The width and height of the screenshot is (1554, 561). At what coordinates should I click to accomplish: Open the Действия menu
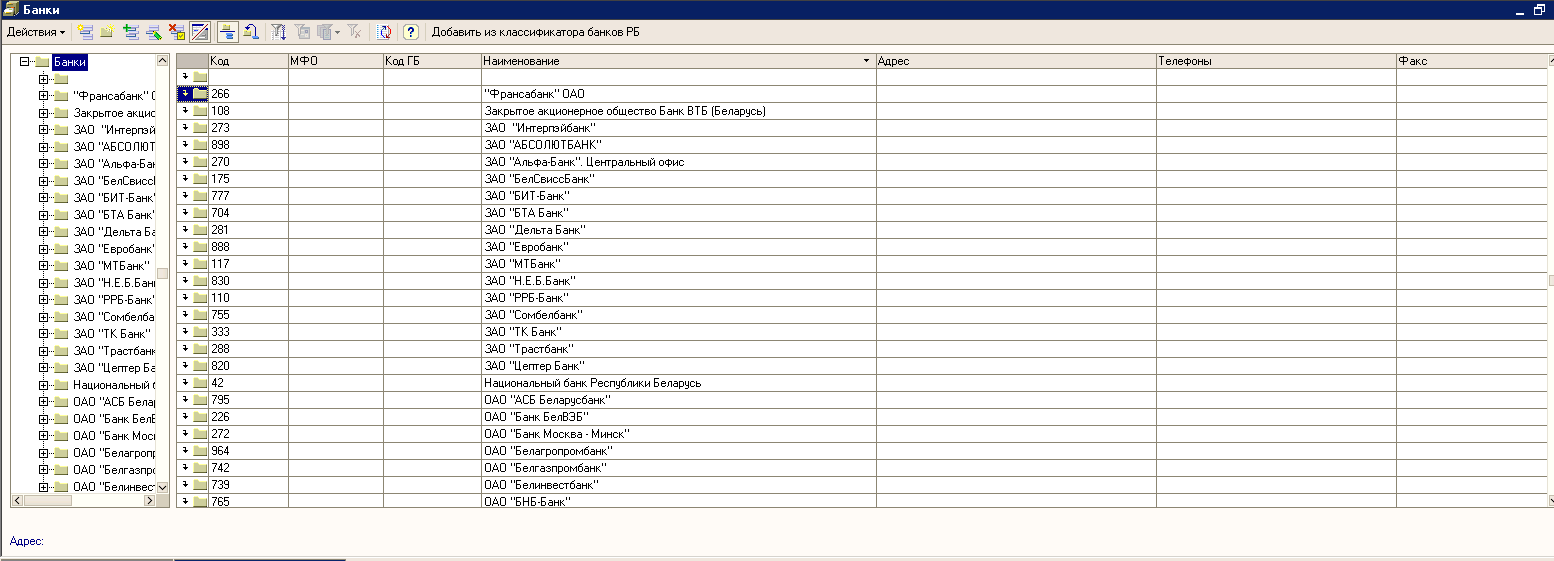tap(36, 32)
